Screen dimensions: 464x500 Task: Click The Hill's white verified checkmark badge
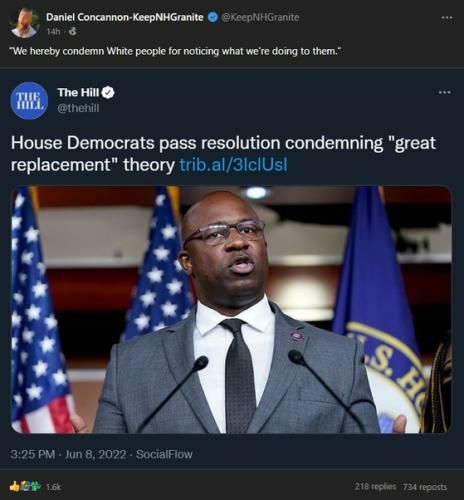(108, 92)
